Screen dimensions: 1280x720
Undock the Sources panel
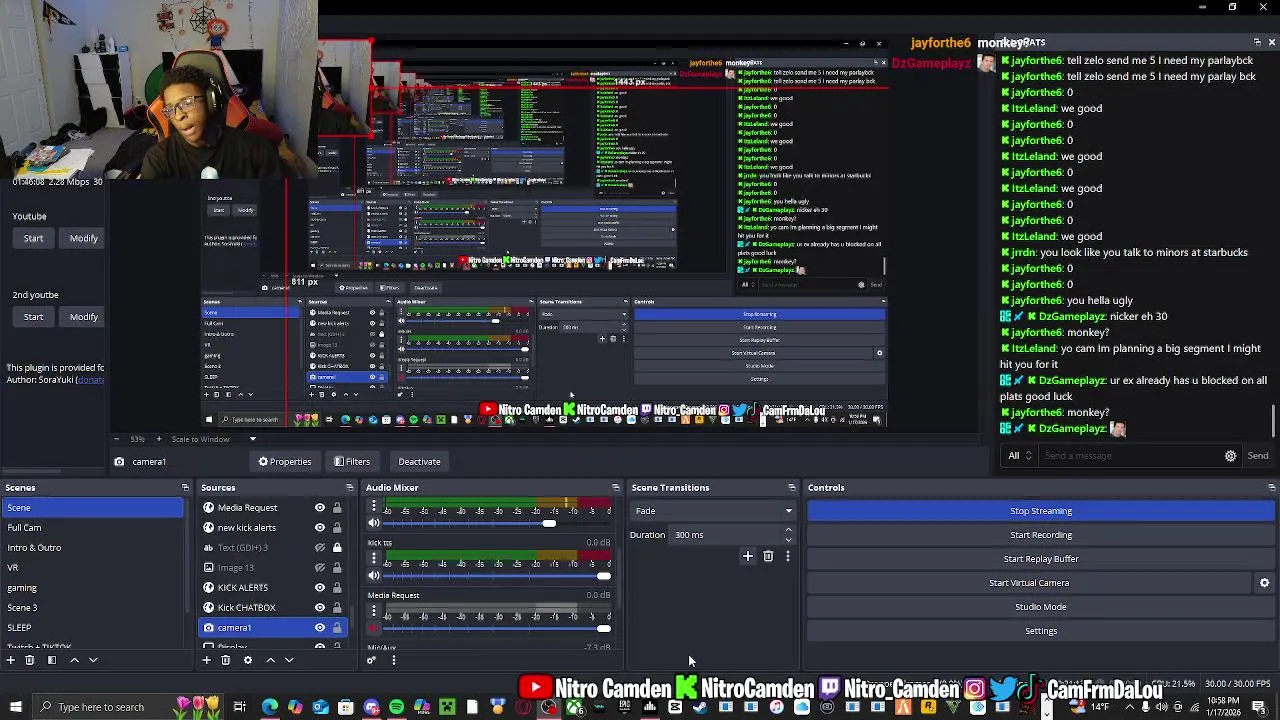[350, 488]
